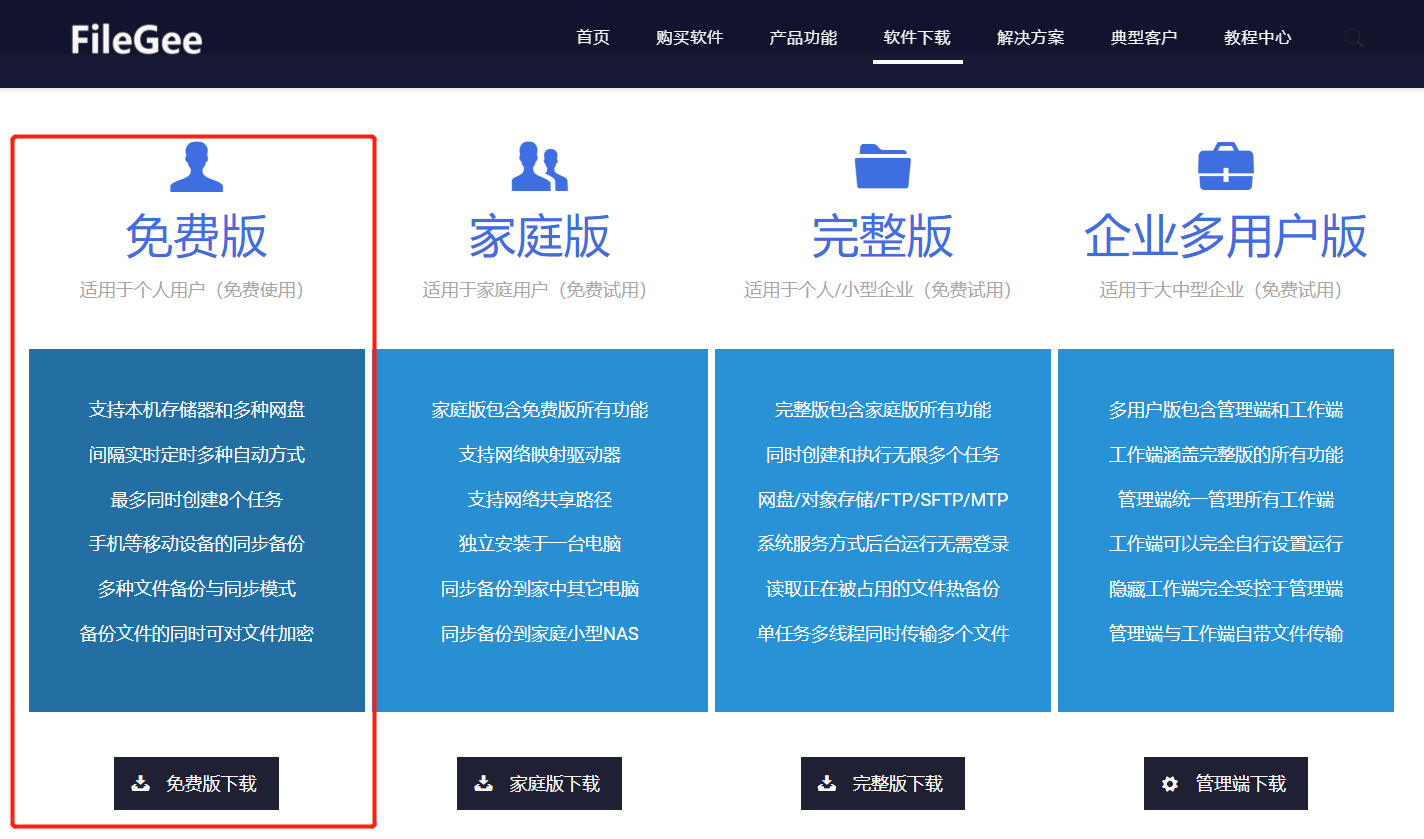Open the 解决方案 menu item

click(1031, 38)
